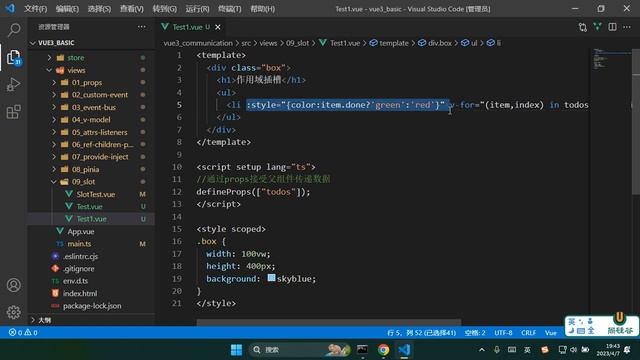Viewport: 640px width, 360px height.
Task: Open the 文件(F) menu
Action: [36, 9]
